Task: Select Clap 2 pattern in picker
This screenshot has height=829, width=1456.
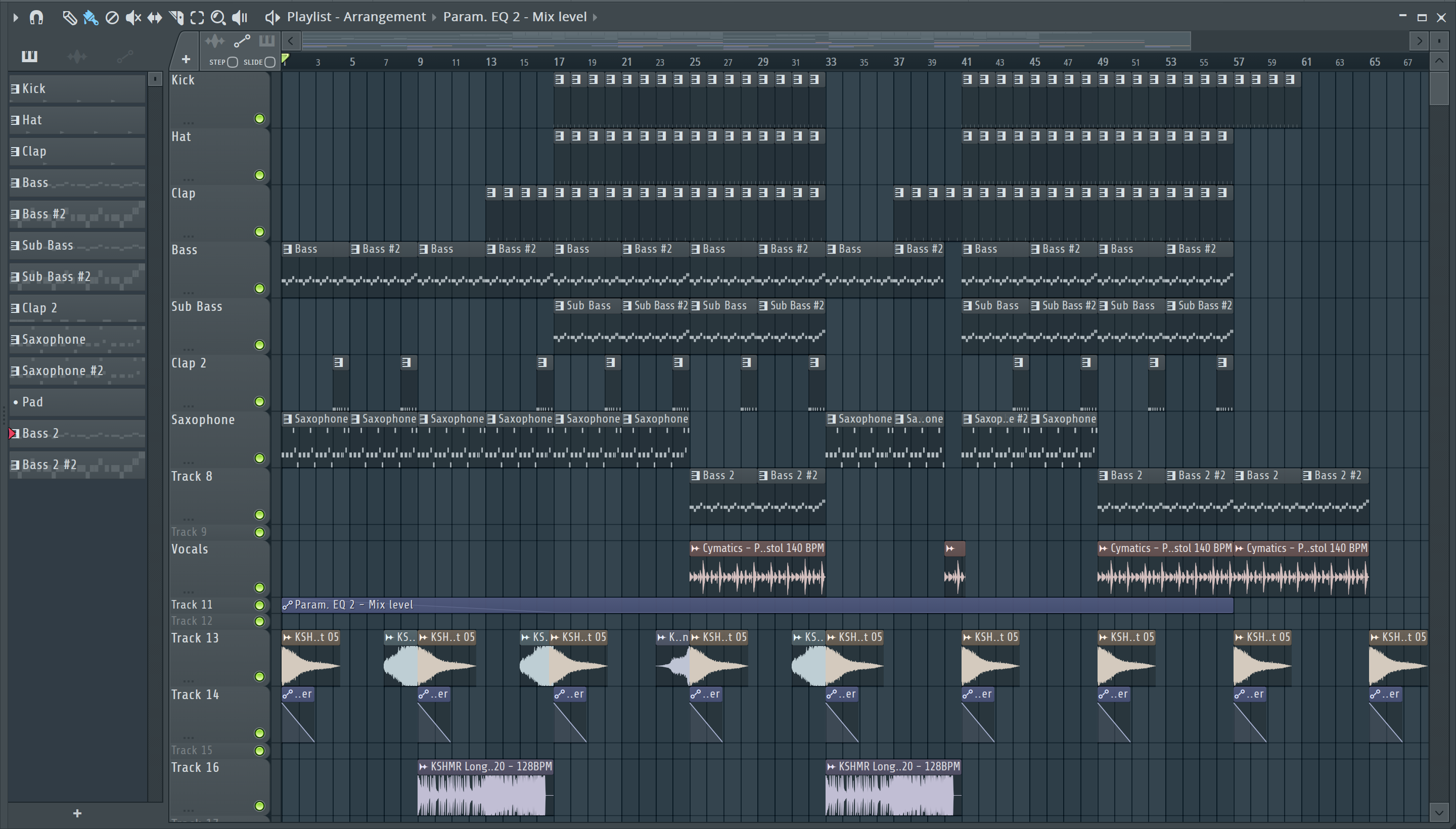Action: click(77, 308)
